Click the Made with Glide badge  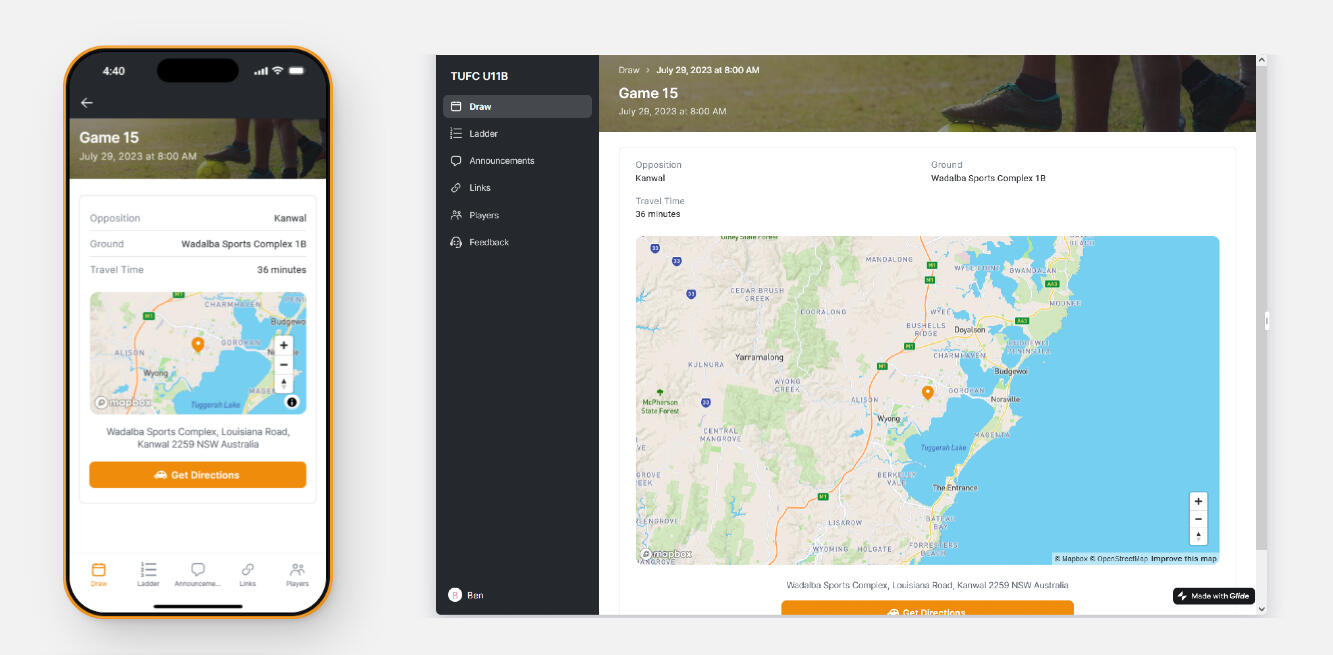point(1213,596)
